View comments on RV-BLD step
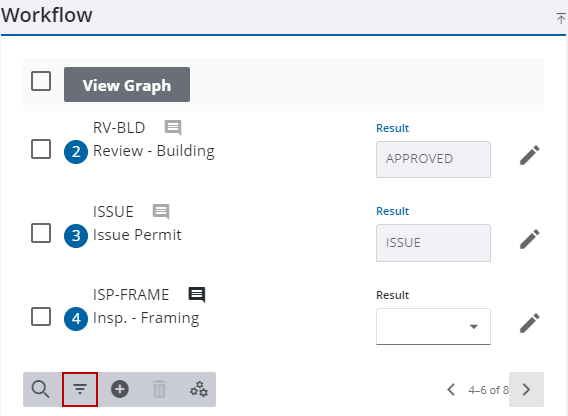Screen dimensions: 568x416 coord(173,128)
